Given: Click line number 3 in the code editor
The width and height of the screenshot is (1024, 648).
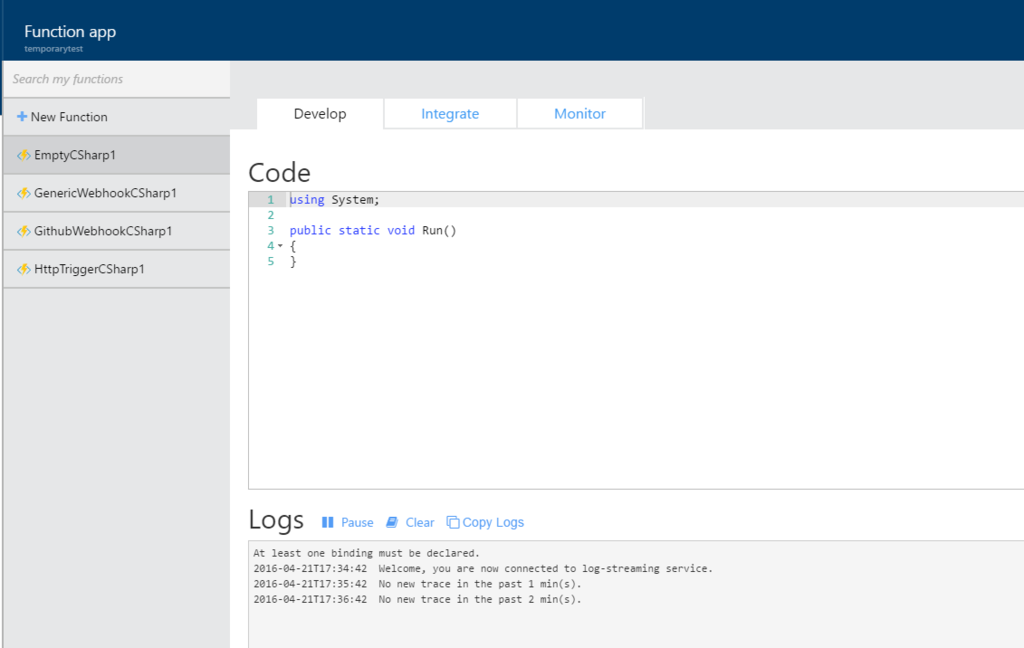Looking at the screenshot, I should tap(270, 230).
